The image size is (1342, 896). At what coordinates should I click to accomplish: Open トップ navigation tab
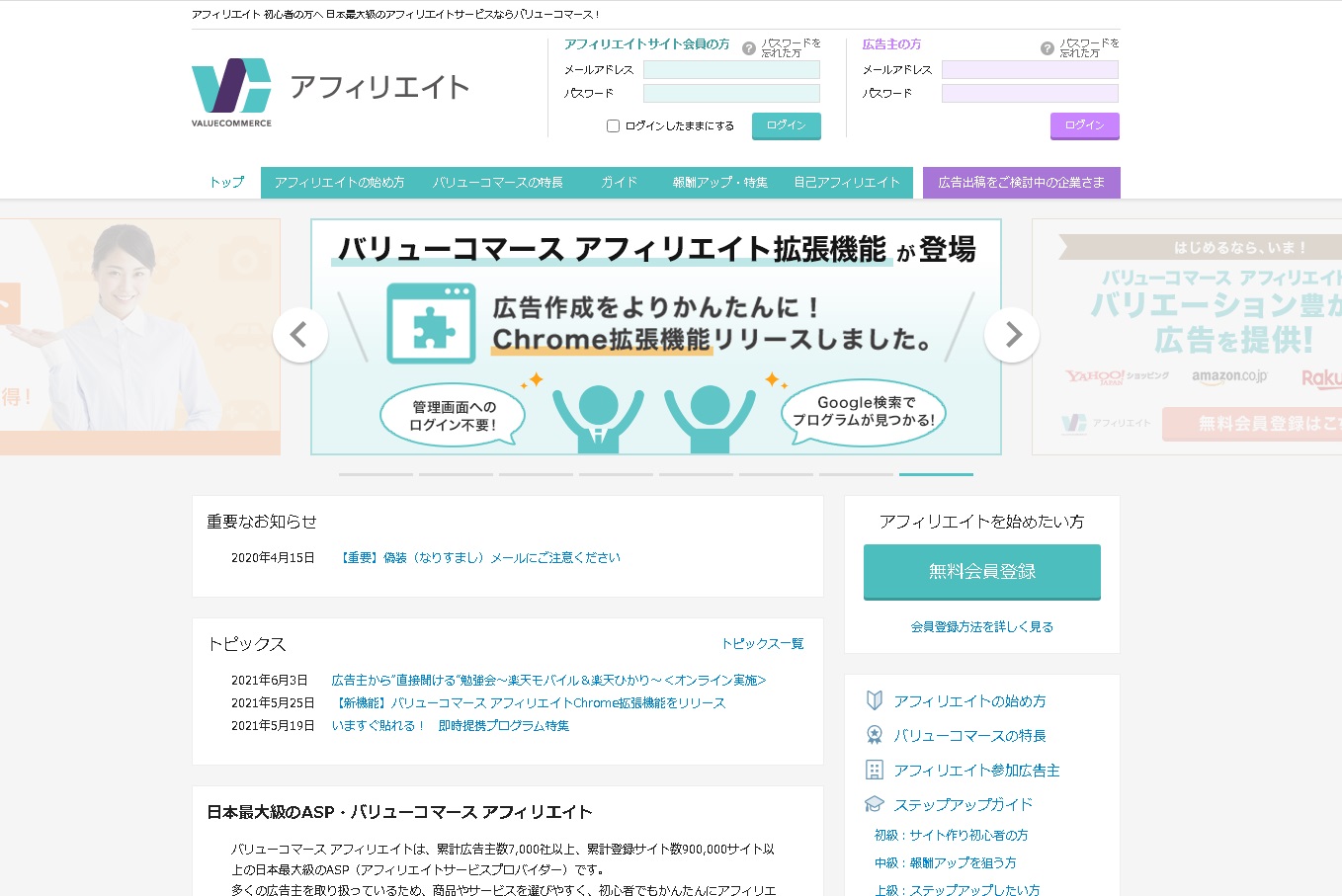226,183
